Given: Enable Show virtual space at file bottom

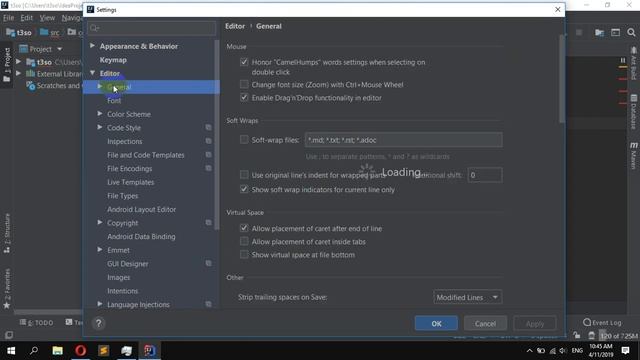Looking at the screenshot, I should pyautogui.click(x=244, y=254).
